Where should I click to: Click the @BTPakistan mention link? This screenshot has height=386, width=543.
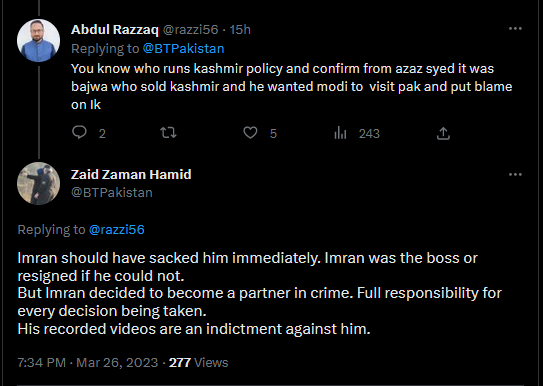point(184,48)
